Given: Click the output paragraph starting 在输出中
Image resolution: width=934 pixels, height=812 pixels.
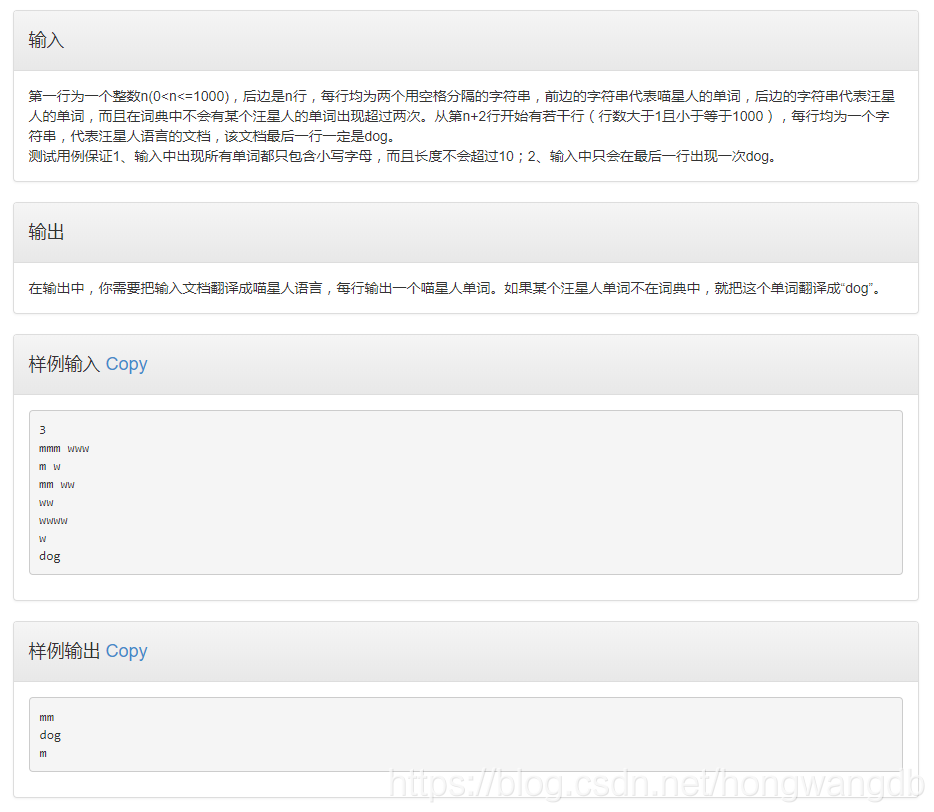Looking at the screenshot, I should click(456, 288).
